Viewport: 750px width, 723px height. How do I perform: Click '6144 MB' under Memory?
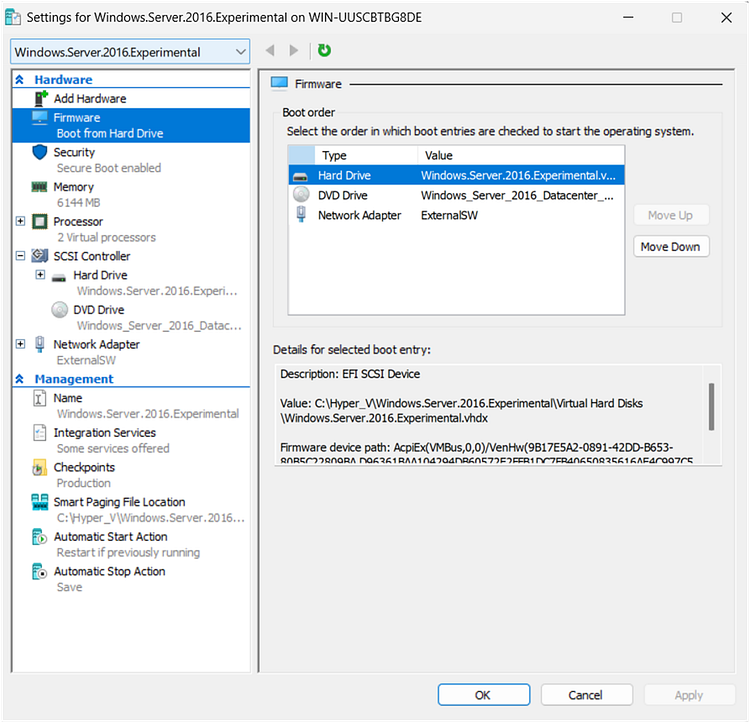(79, 203)
